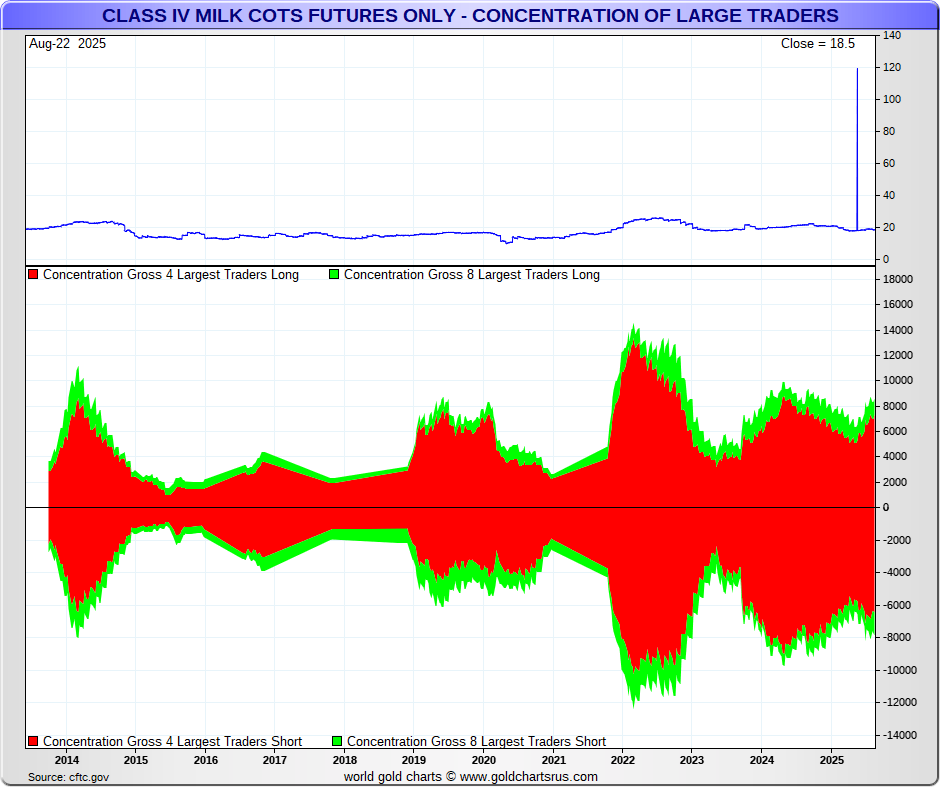The height and width of the screenshot is (787, 940).
Task: Click the green swatch for 8 Largest Traders Long
Action: pos(335,275)
